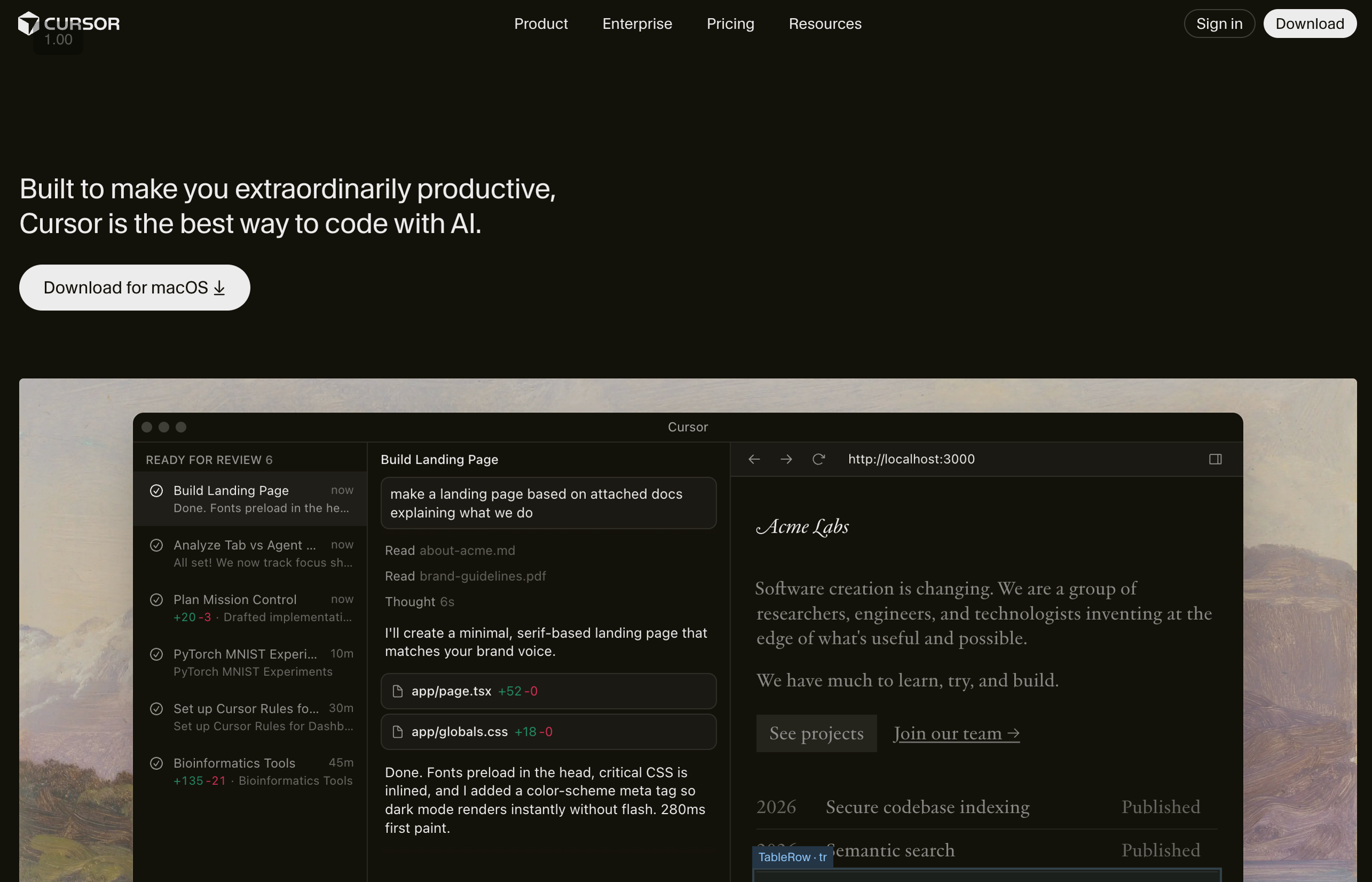Open the Resources menu item

825,24
